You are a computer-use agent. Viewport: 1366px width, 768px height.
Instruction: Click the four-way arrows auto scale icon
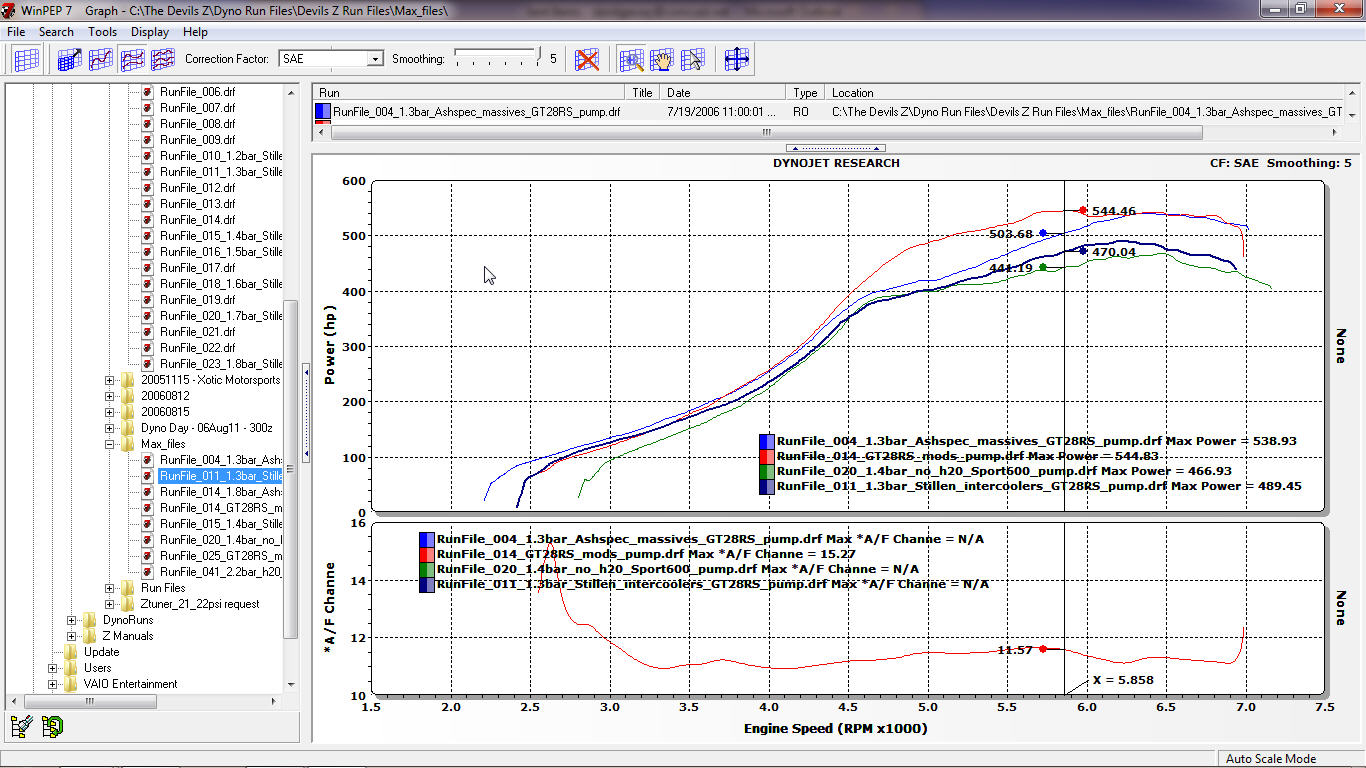point(737,60)
